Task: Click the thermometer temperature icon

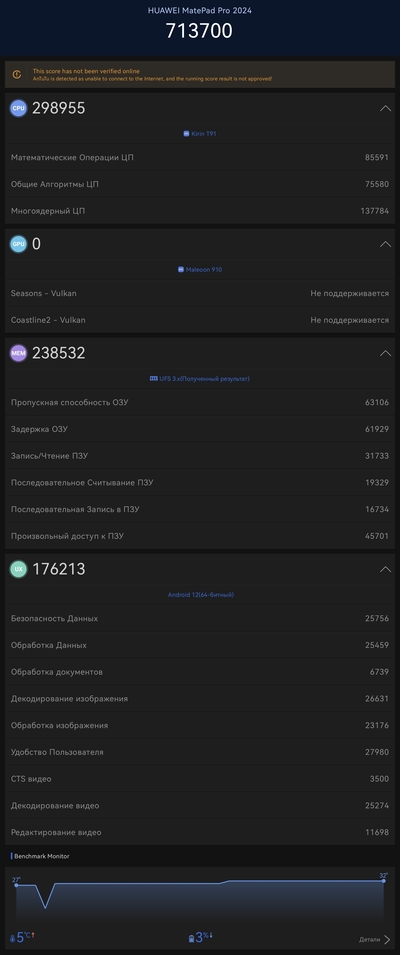Action: point(13,939)
